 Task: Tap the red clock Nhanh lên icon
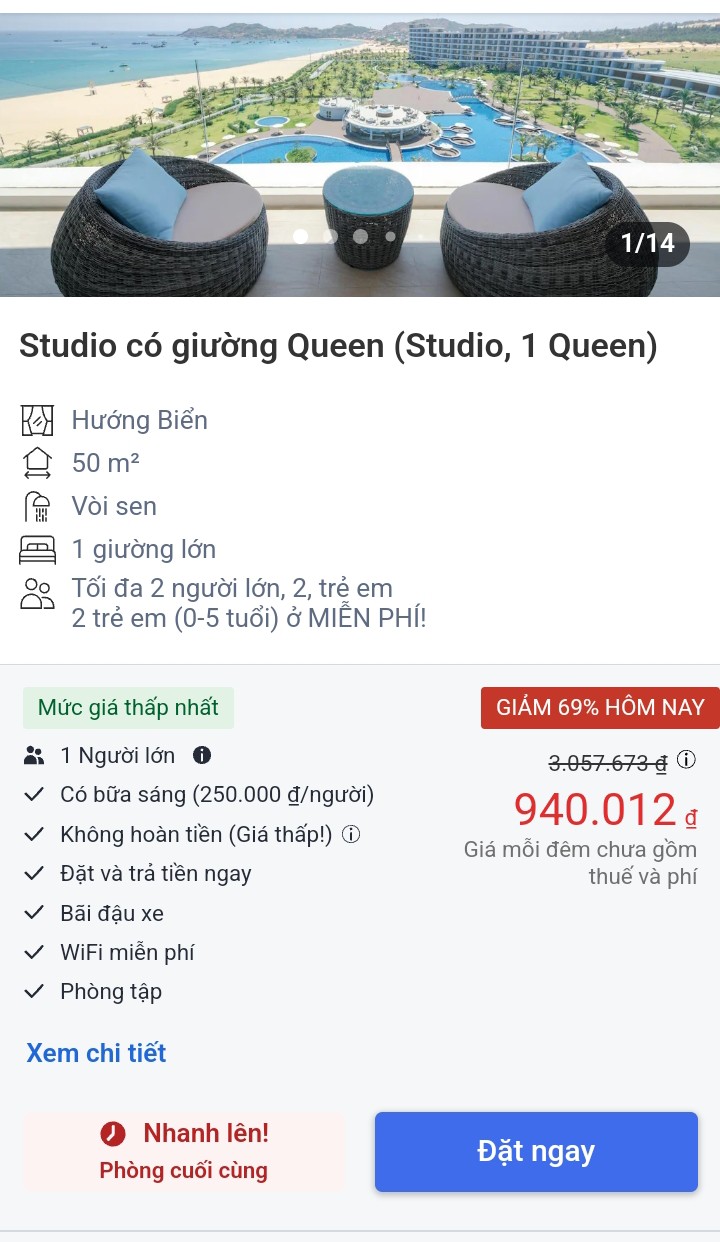tap(113, 1133)
